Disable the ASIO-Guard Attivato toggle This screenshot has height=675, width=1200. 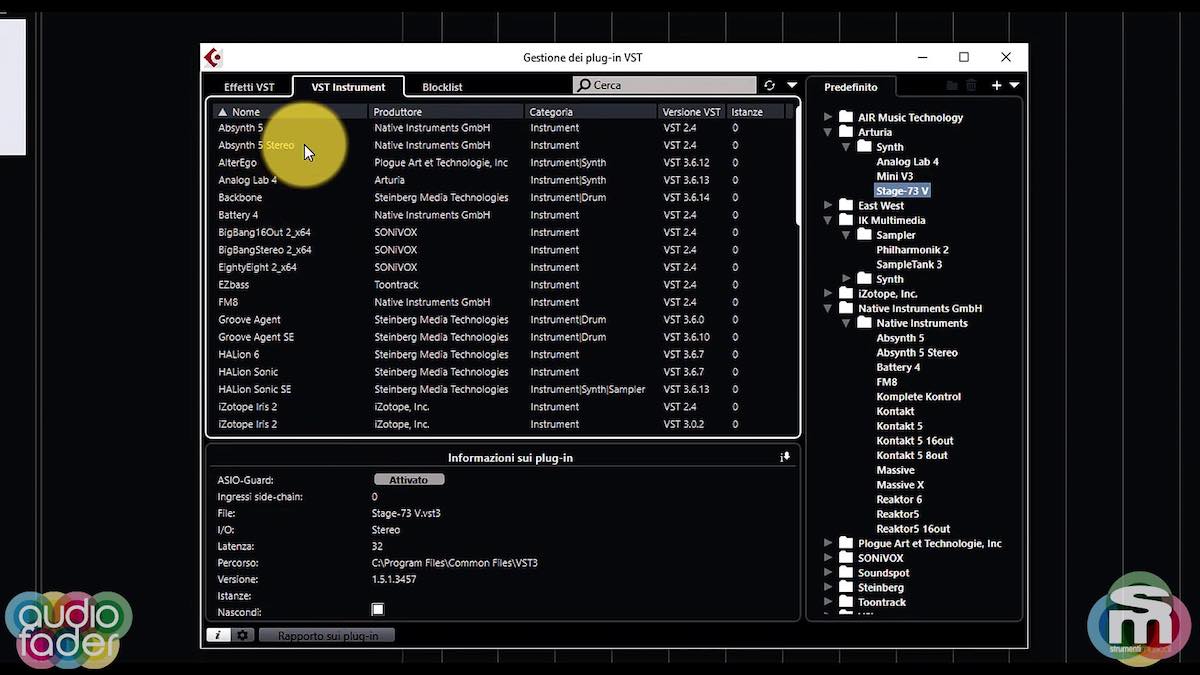coord(408,479)
